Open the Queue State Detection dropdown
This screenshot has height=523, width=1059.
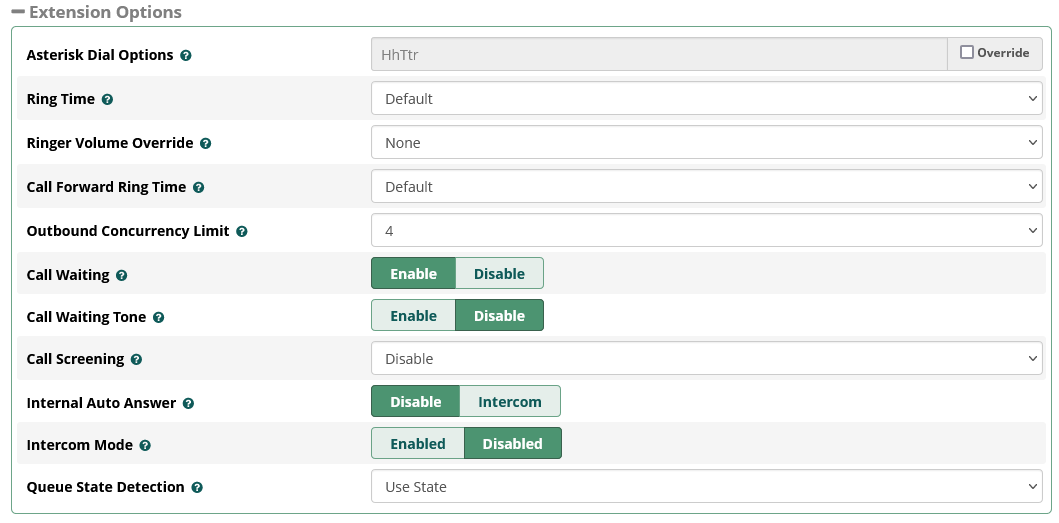click(706, 487)
